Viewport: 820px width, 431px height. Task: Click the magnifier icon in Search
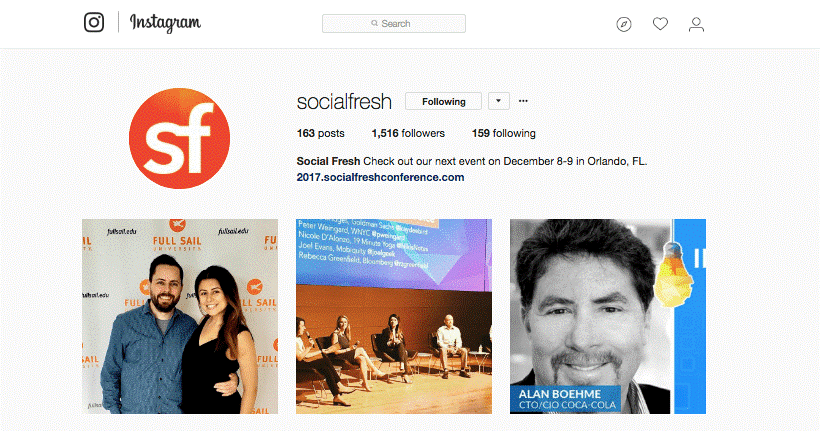[374, 24]
